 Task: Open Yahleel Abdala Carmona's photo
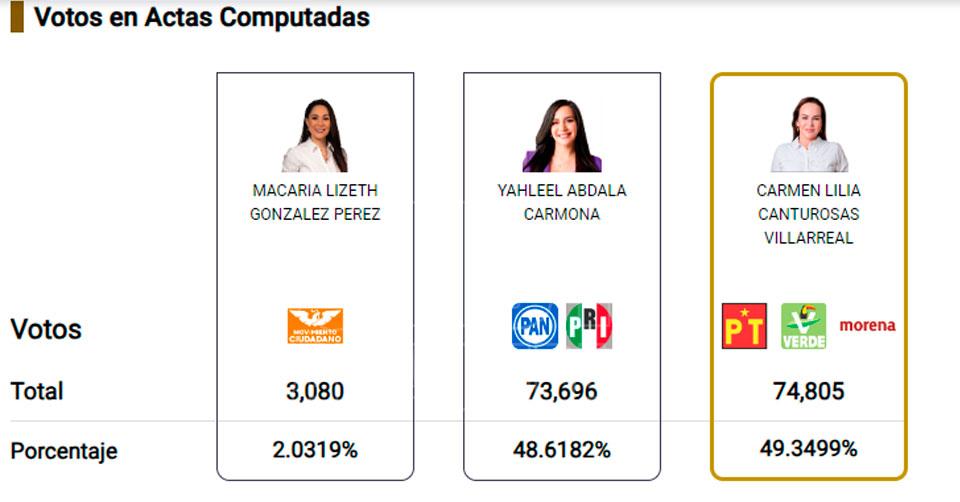561,136
